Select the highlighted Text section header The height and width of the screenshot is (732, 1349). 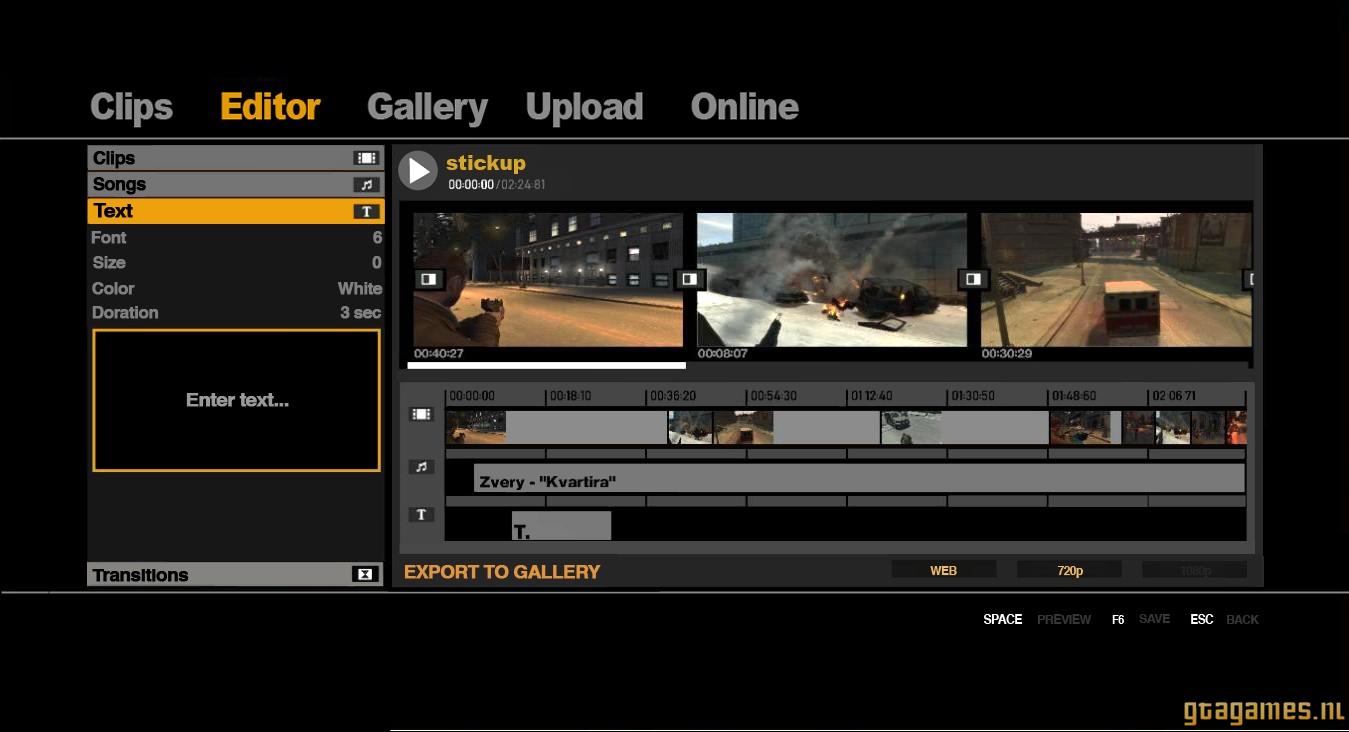[235, 211]
